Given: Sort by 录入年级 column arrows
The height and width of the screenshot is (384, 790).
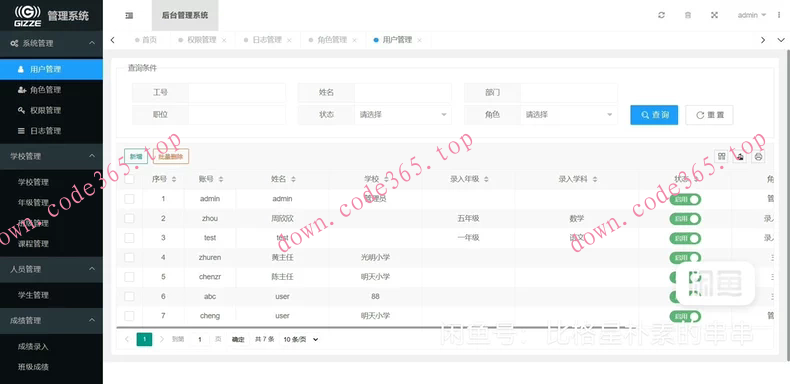Looking at the screenshot, I should [x=486, y=179].
